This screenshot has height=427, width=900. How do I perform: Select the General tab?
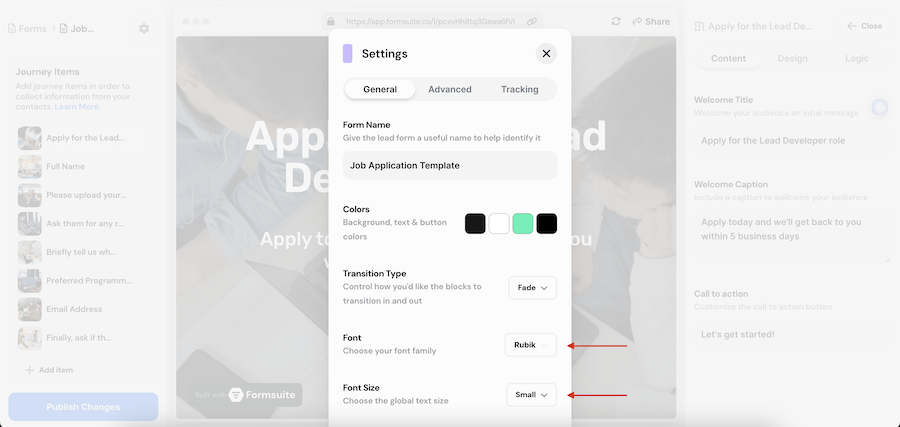tap(380, 89)
